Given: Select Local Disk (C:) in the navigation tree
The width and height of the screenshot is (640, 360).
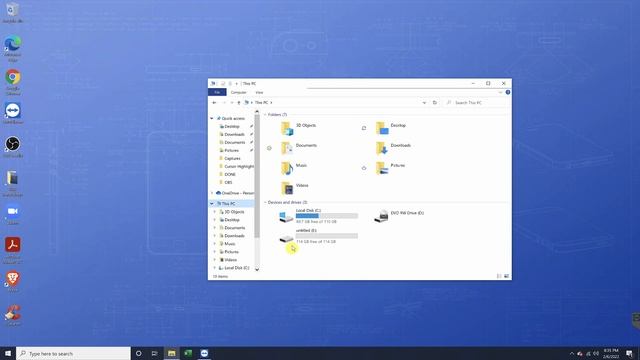Looking at the screenshot, I should click(236, 268).
